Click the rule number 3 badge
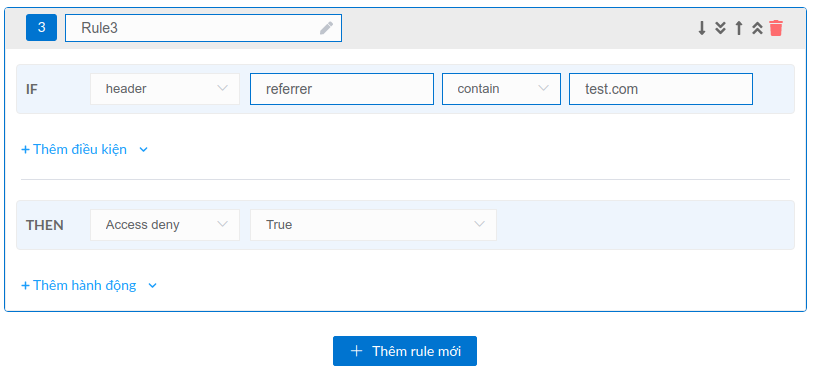Screen dimensions: 813x377 point(41,27)
